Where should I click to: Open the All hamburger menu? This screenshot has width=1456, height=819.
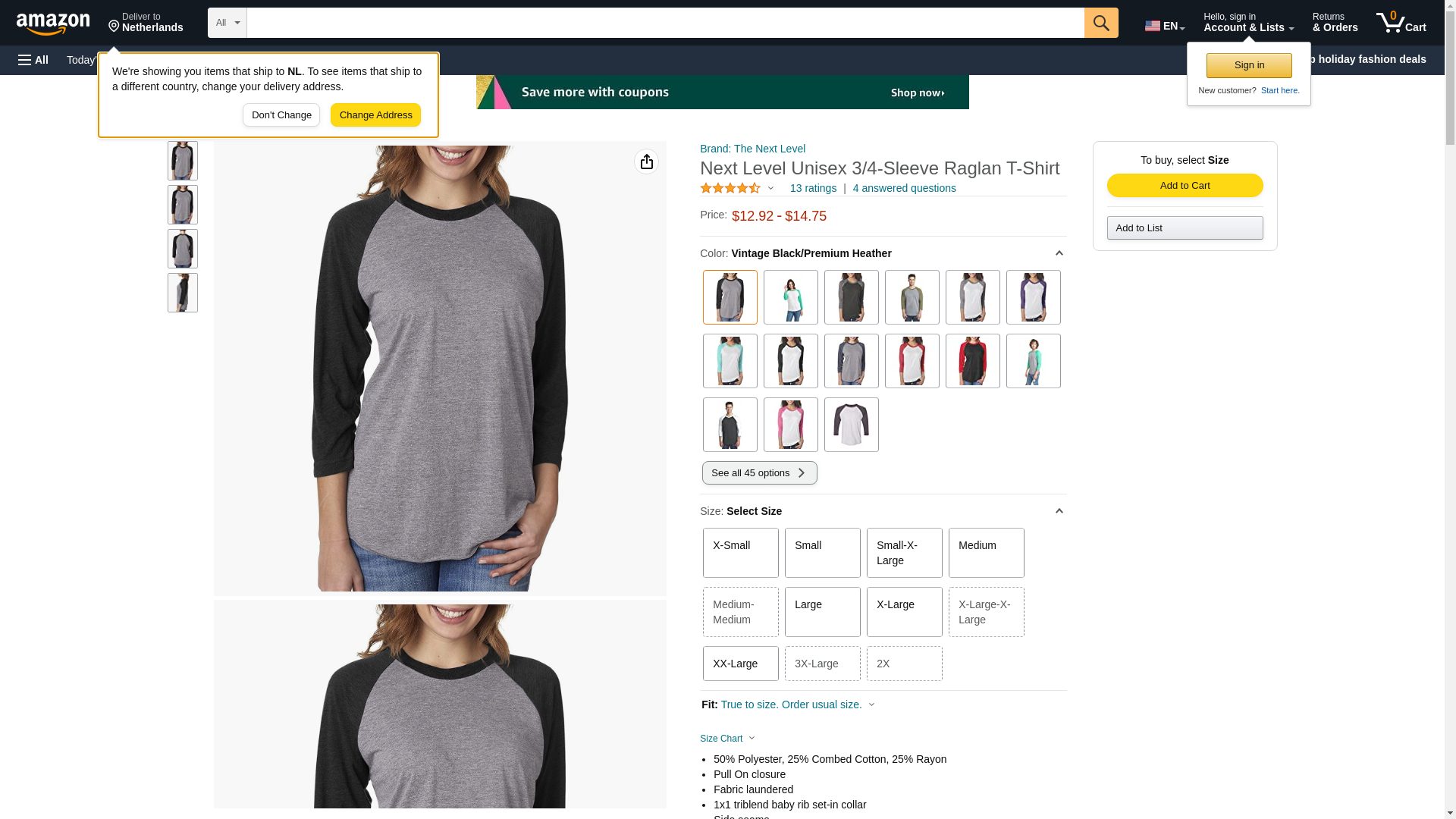pyautogui.click(x=33, y=60)
